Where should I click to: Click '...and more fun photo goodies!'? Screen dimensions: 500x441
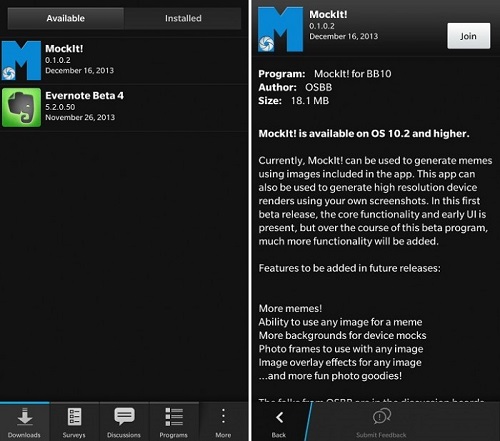click(x=330, y=376)
